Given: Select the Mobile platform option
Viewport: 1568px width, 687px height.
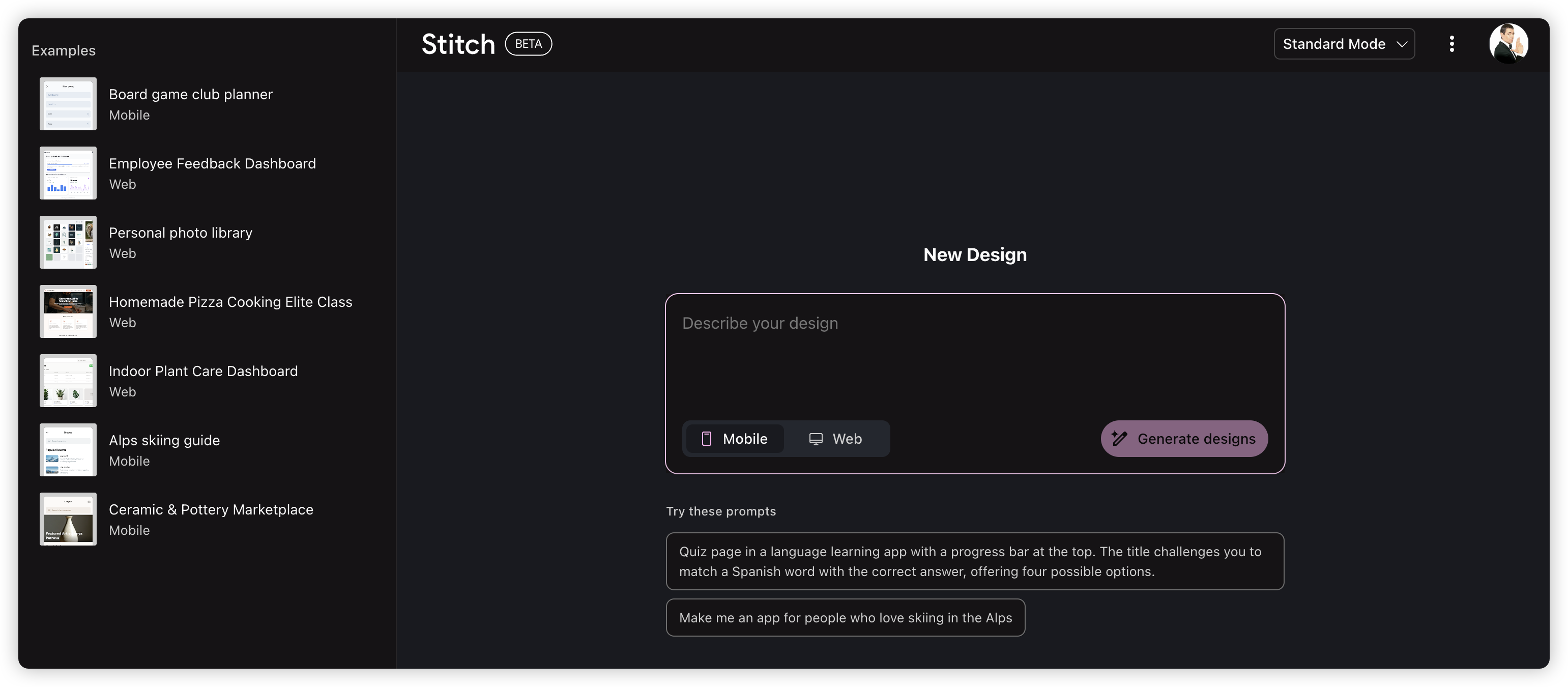Looking at the screenshot, I should point(735,439).
